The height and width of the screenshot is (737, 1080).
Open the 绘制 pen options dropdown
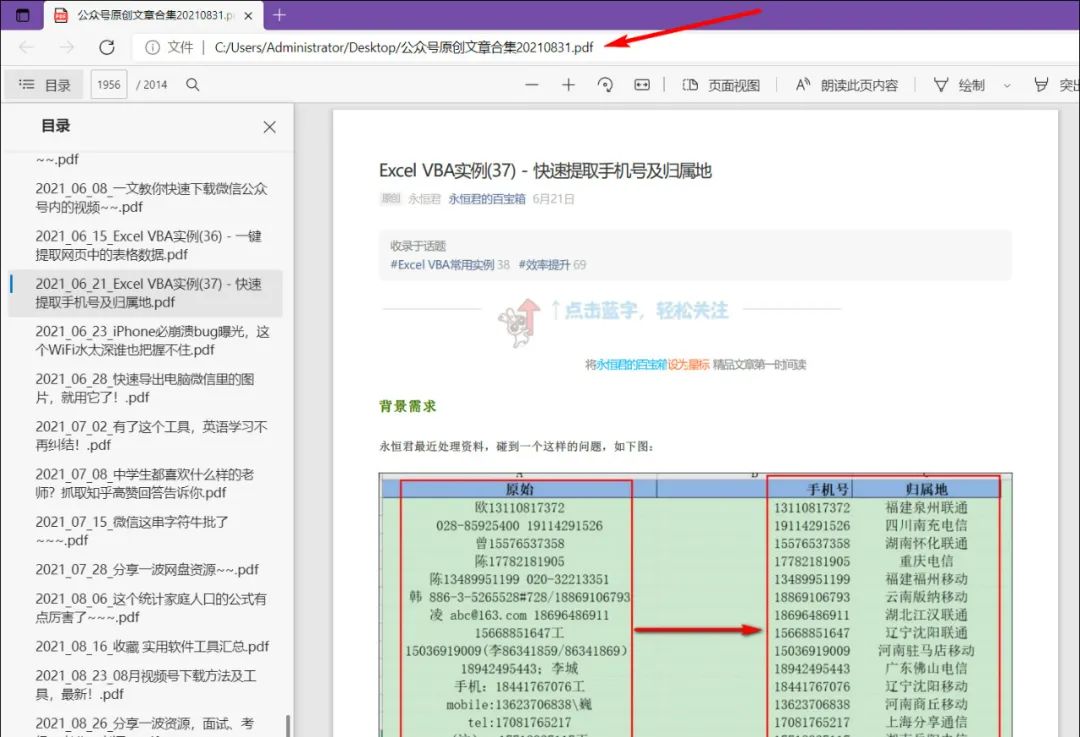(x=1005, y=85)
